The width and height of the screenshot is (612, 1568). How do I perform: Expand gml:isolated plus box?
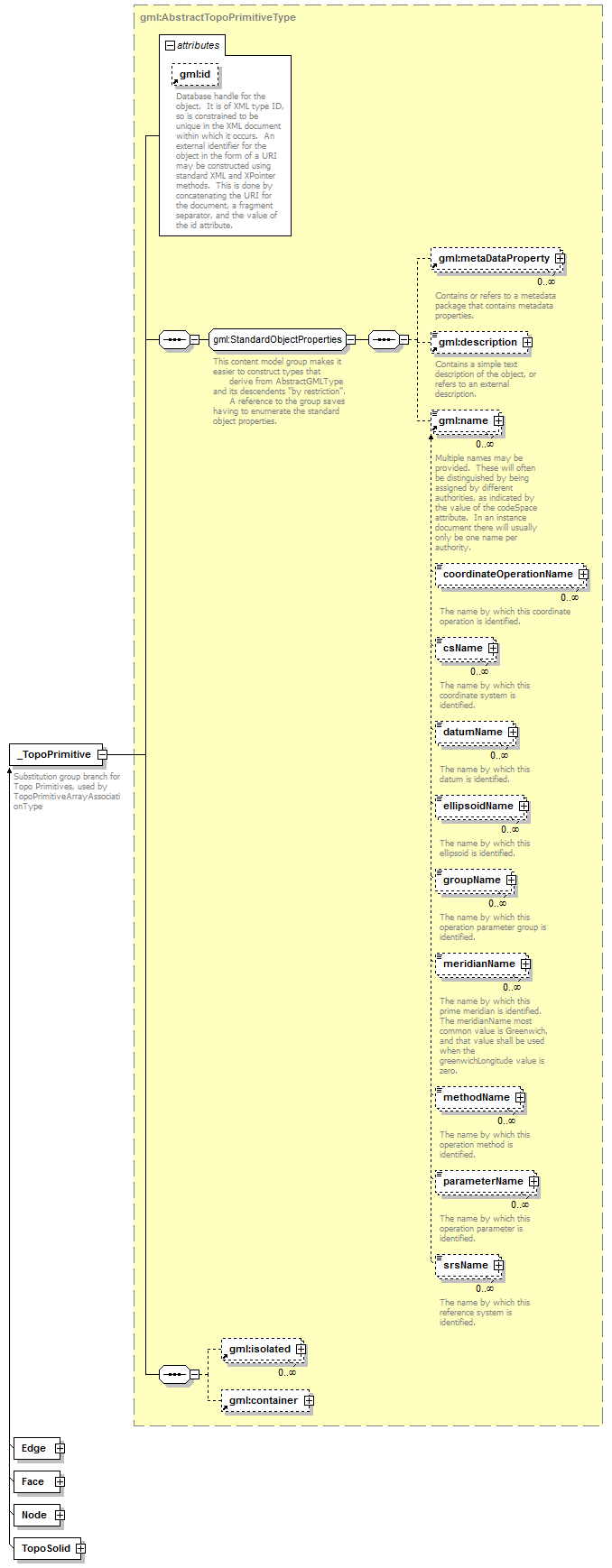point(301,1350)
